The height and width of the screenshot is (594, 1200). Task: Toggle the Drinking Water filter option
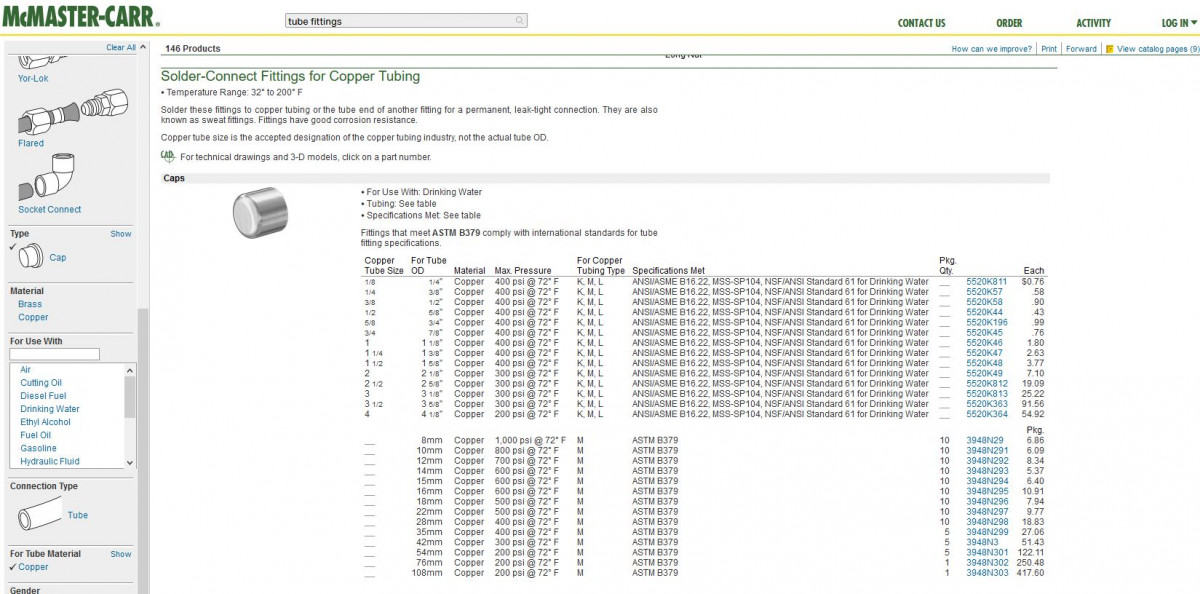[x=50, y=409]
